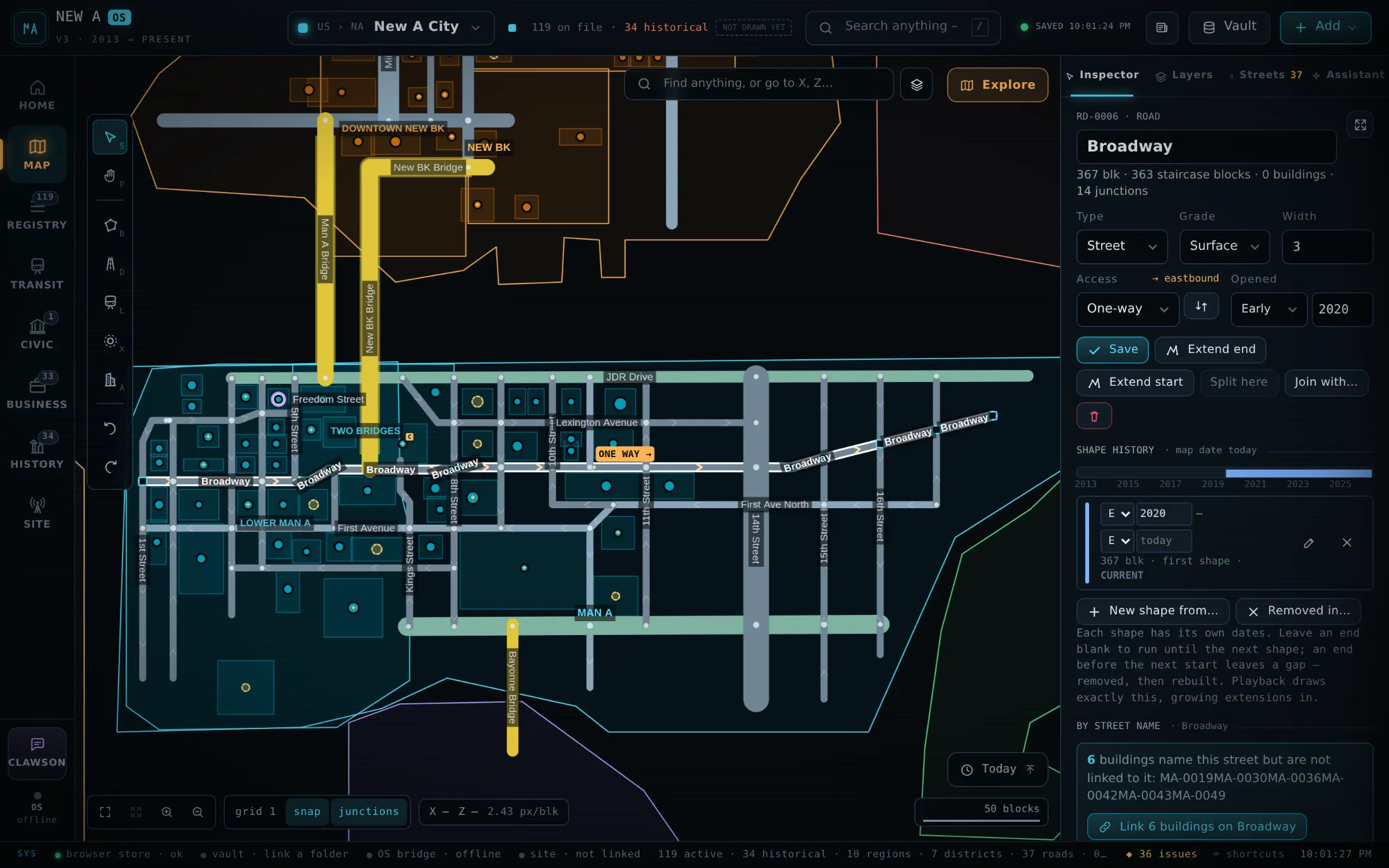Open Business section in sidebar
The width and height of the screenshot is (1389, 868).
(x=37, y=393)
